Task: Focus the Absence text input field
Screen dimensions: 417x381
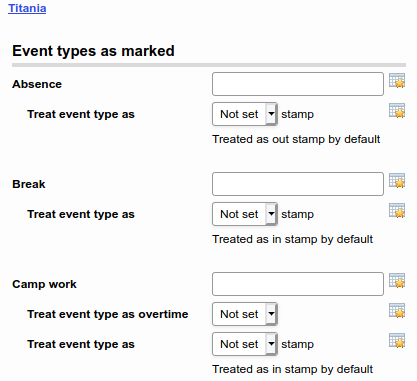Action: coord(298,84)
